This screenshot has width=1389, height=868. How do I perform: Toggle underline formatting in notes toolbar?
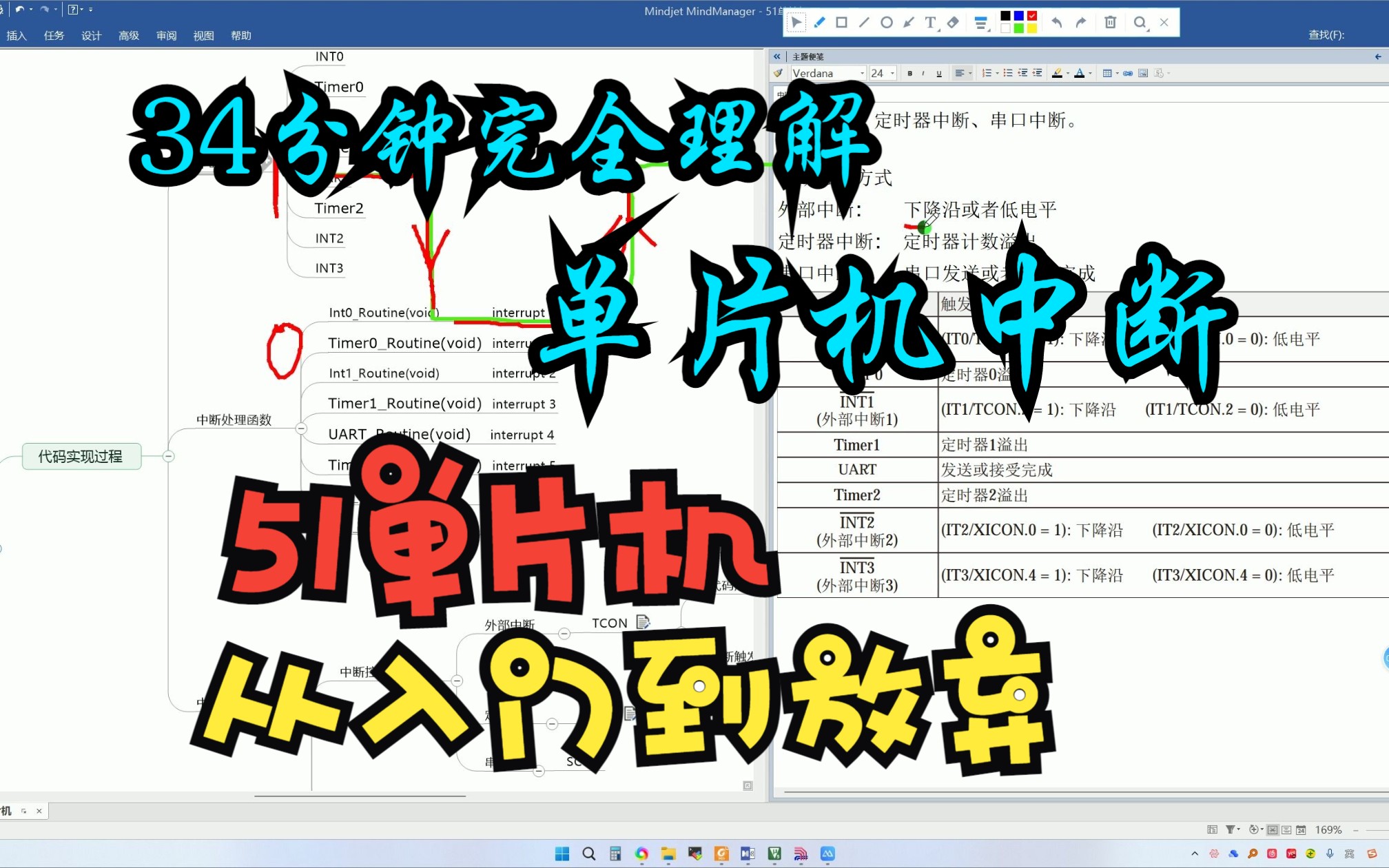pos(938,72)
